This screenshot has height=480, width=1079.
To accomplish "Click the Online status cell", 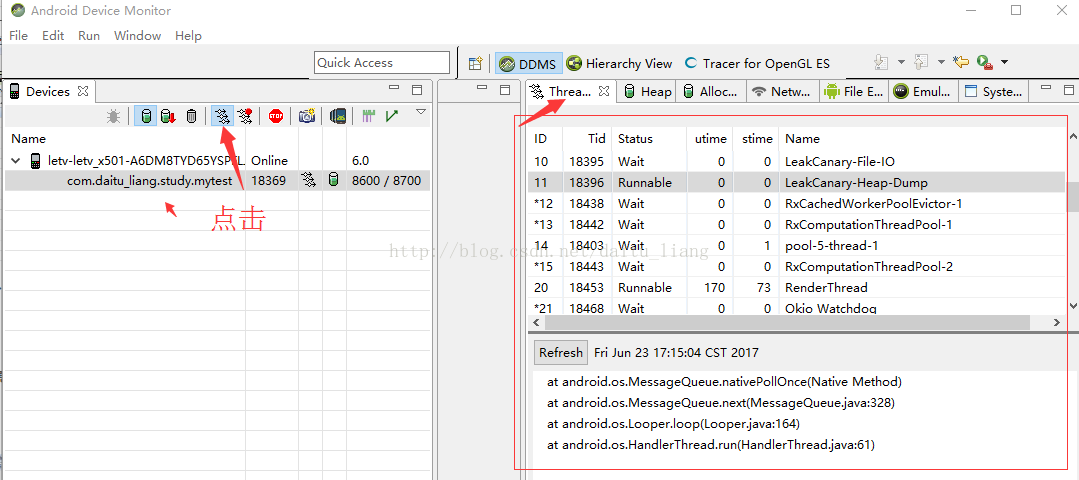I will 269,161.
